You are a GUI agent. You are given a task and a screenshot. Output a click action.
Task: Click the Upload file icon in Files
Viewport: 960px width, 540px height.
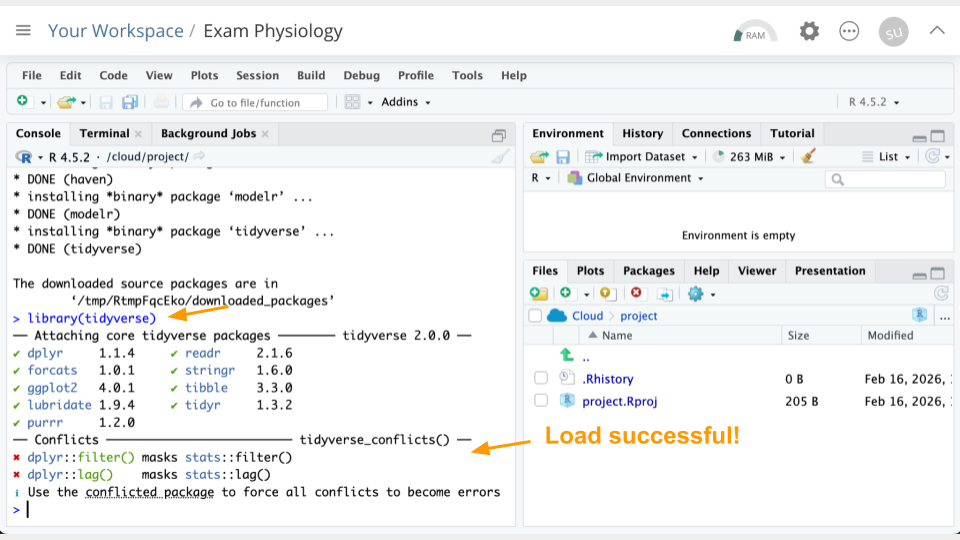pyautogui.click(x=607, y=294)
